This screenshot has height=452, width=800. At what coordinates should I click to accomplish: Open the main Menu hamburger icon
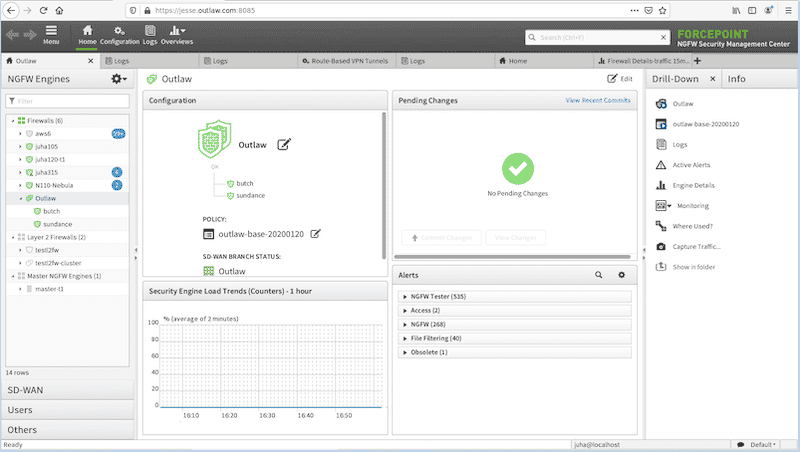[51, 35]
